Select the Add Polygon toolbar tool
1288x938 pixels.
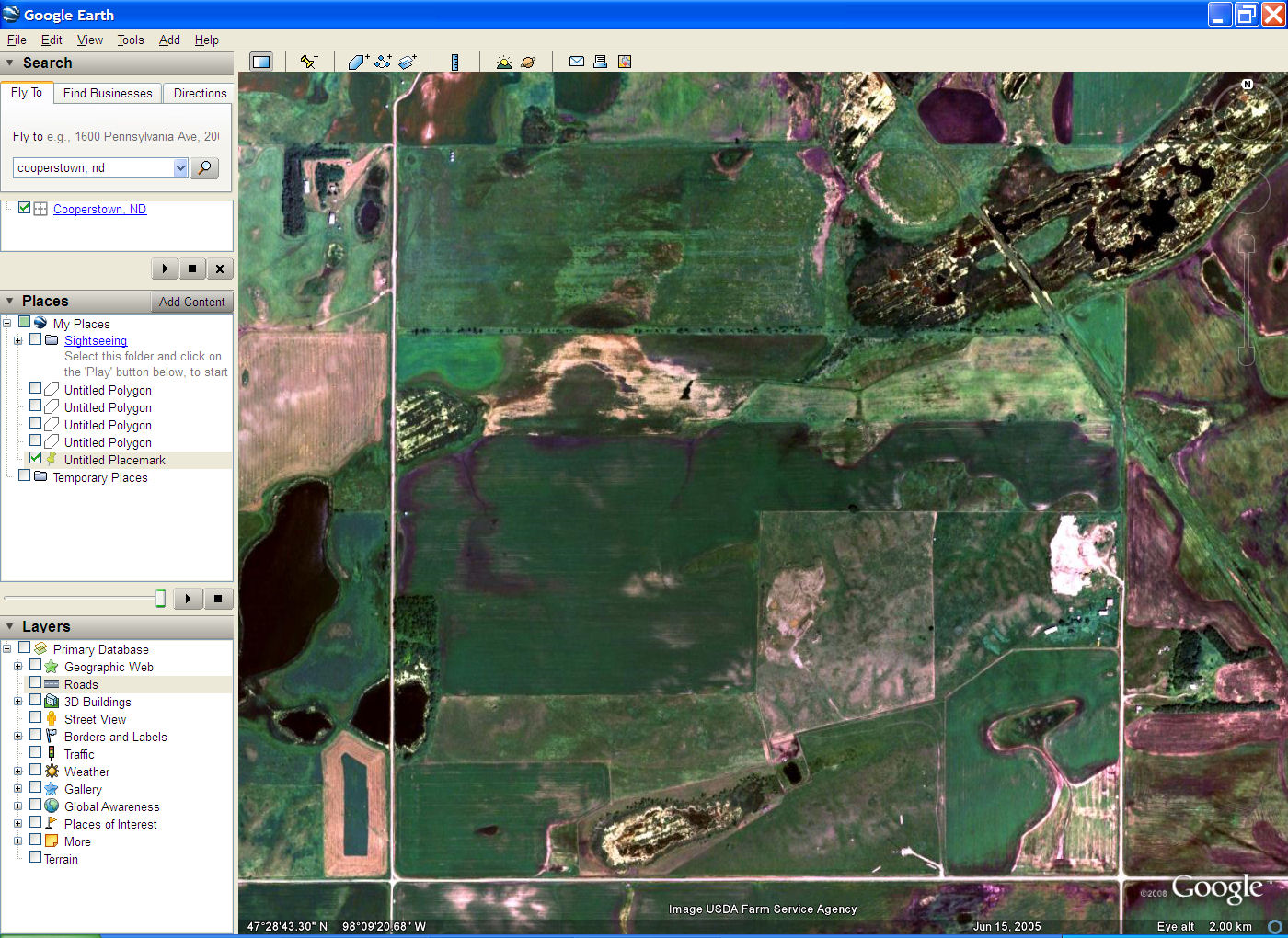[359, 62]
